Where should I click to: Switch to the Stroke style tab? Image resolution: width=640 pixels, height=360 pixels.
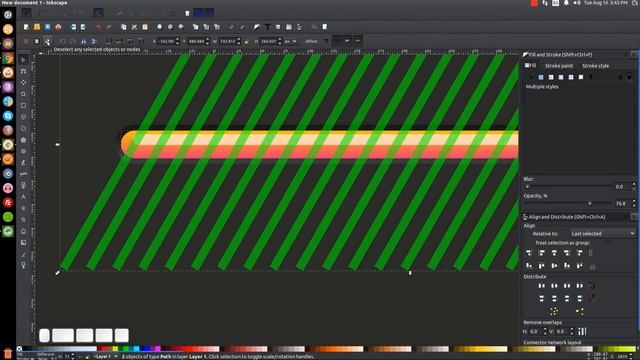tap(595, 66)
